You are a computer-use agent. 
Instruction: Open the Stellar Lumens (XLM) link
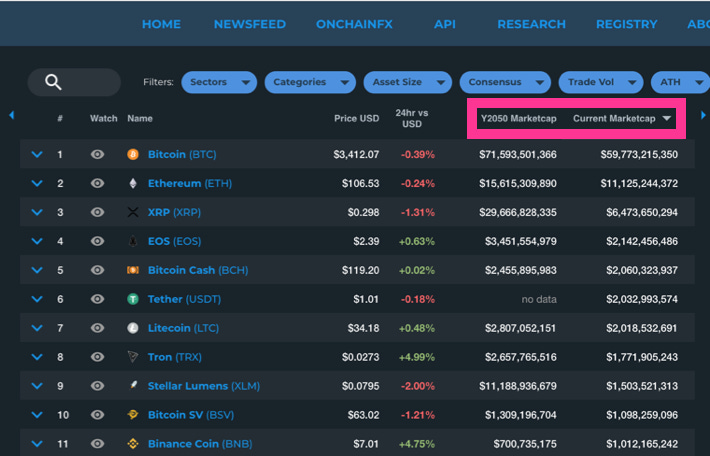tap(204, 385)
